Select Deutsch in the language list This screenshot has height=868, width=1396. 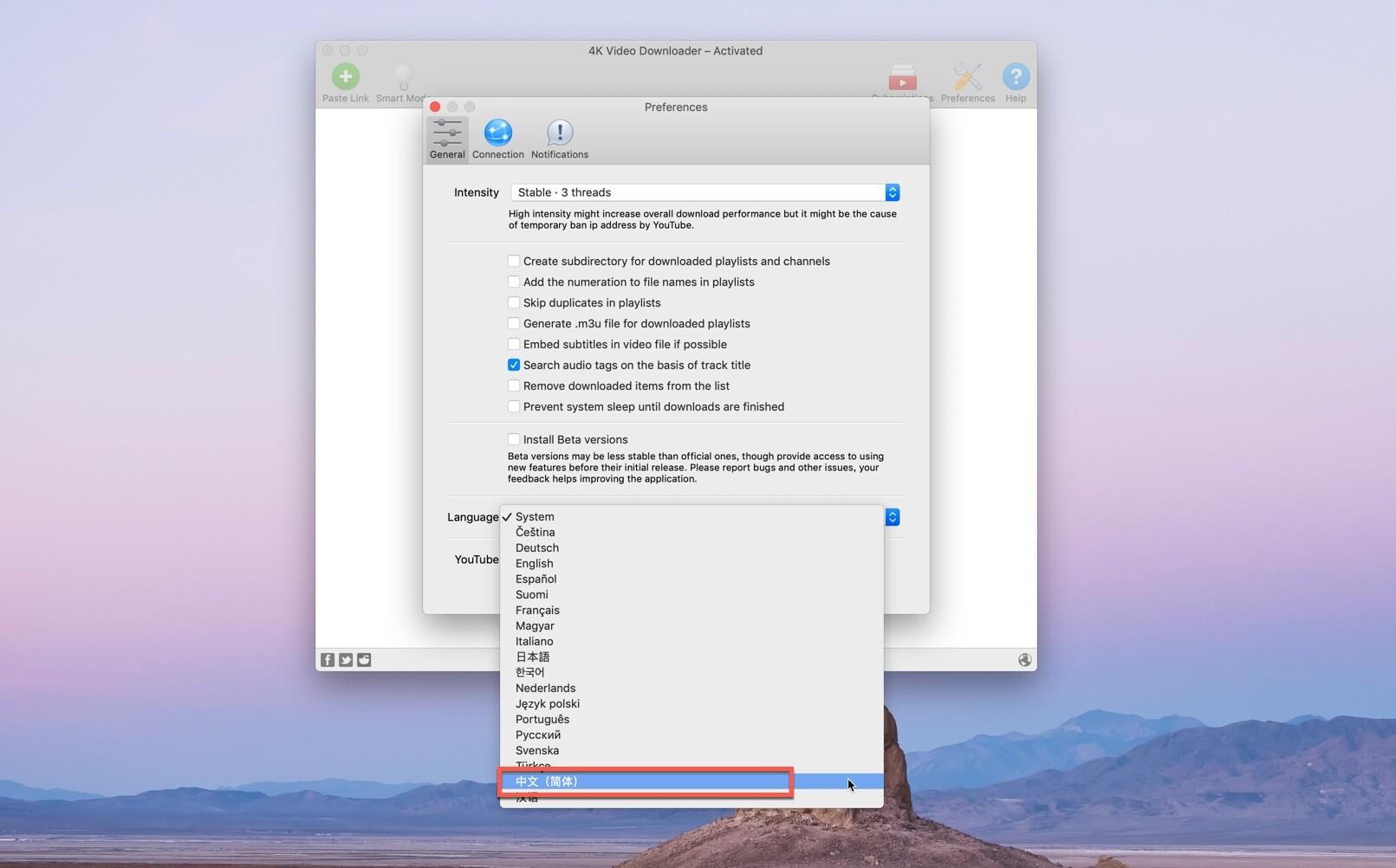(692, 547)
